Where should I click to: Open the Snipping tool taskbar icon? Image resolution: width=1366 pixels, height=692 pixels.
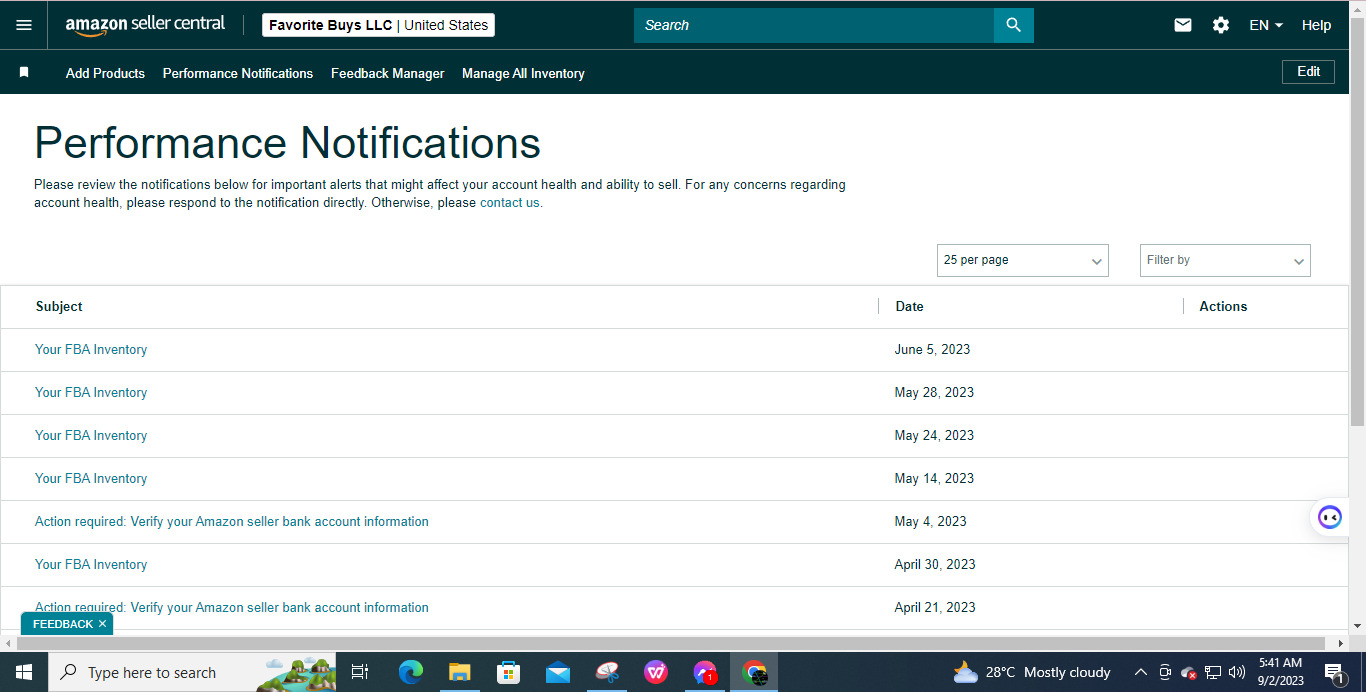(607, 672)
